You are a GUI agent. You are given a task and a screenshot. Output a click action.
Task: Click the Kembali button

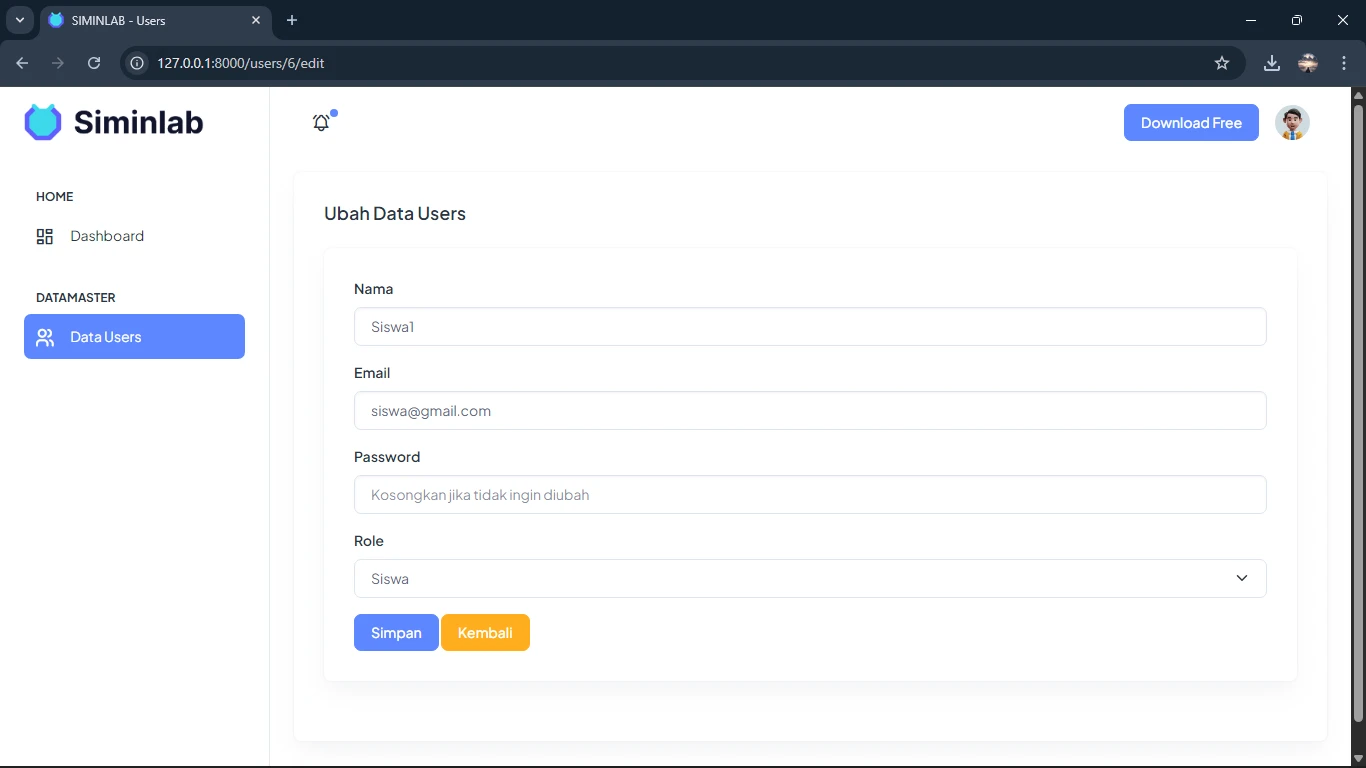(x=485, y=633)
